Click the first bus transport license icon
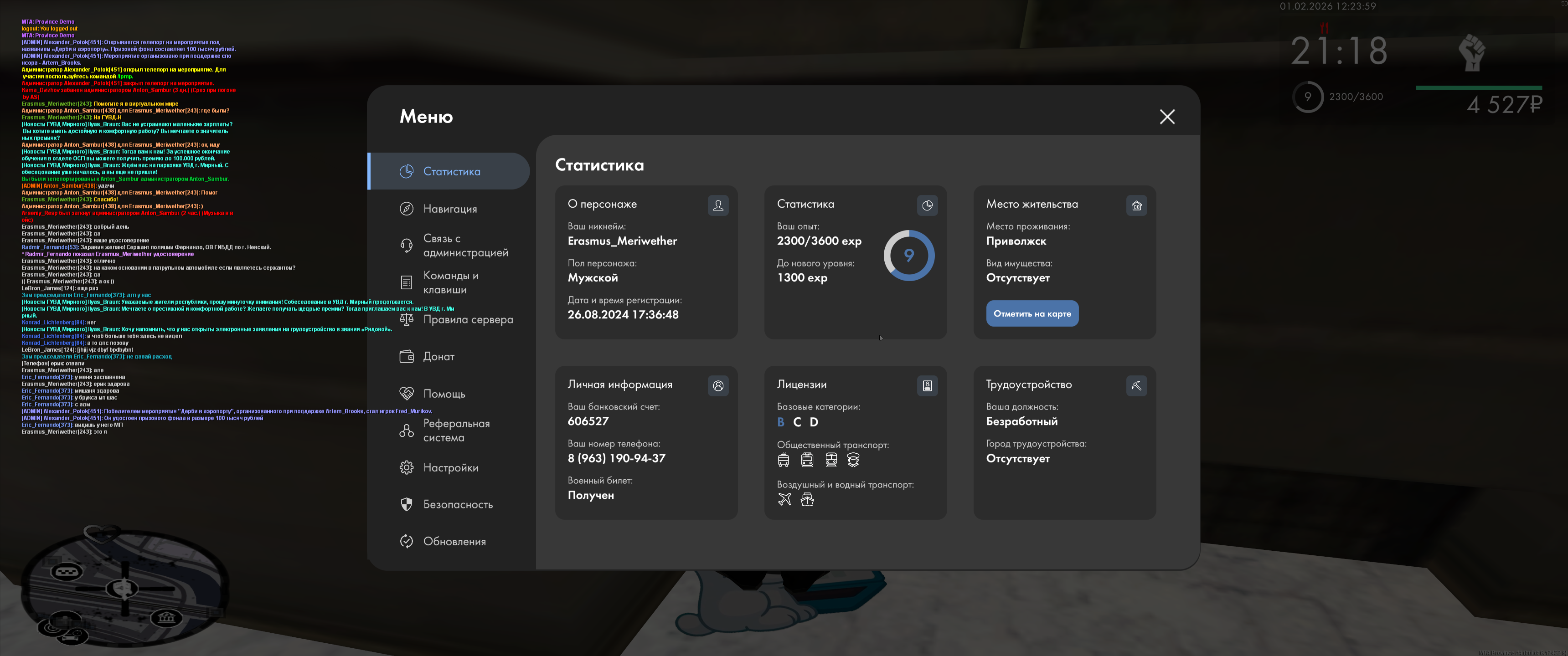1568x656 pixels. pos(784,460)
